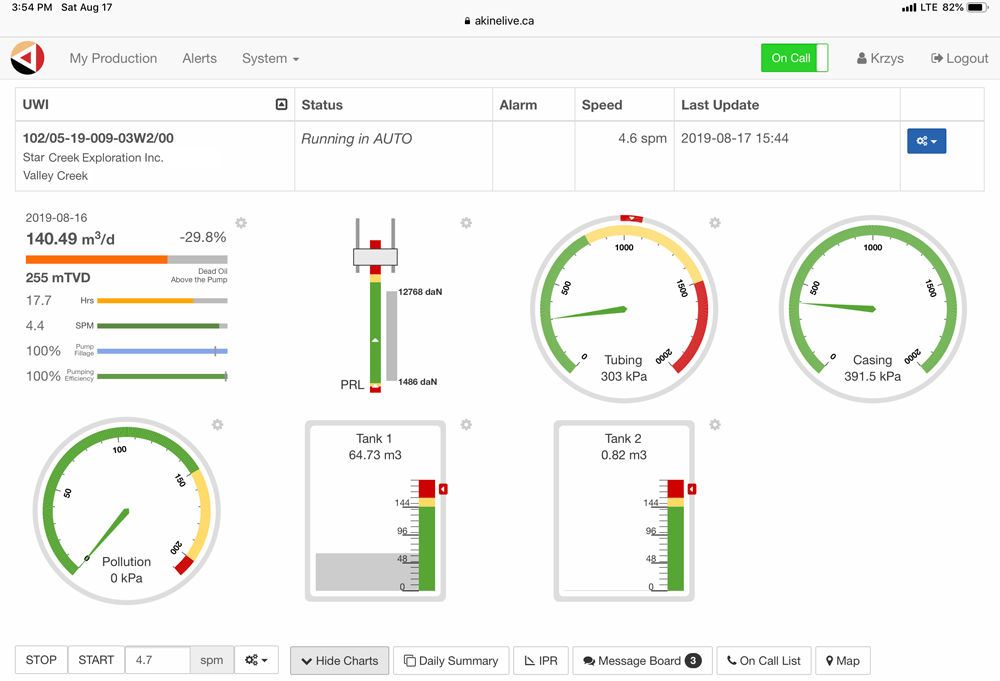Toggle the collapse icon in the UWI header
This screenshot has height=681, width=1000.
(281, 103)
